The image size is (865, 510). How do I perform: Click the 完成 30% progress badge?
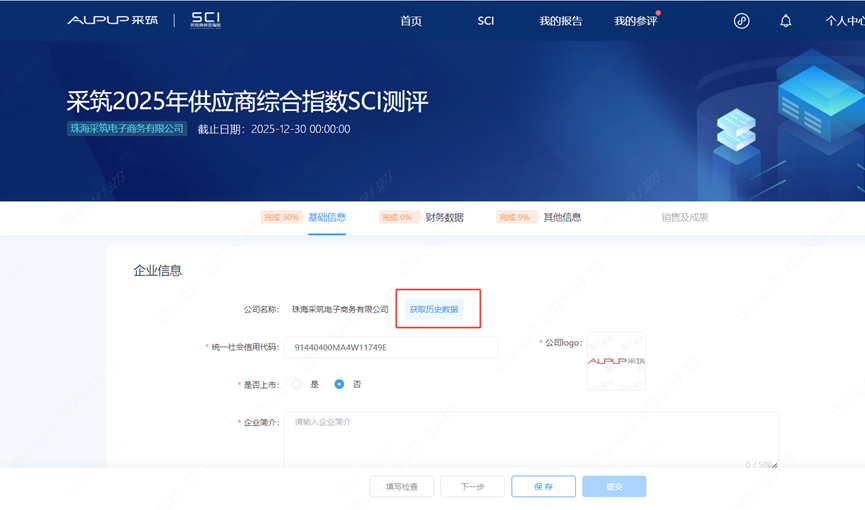coord(281,217)
